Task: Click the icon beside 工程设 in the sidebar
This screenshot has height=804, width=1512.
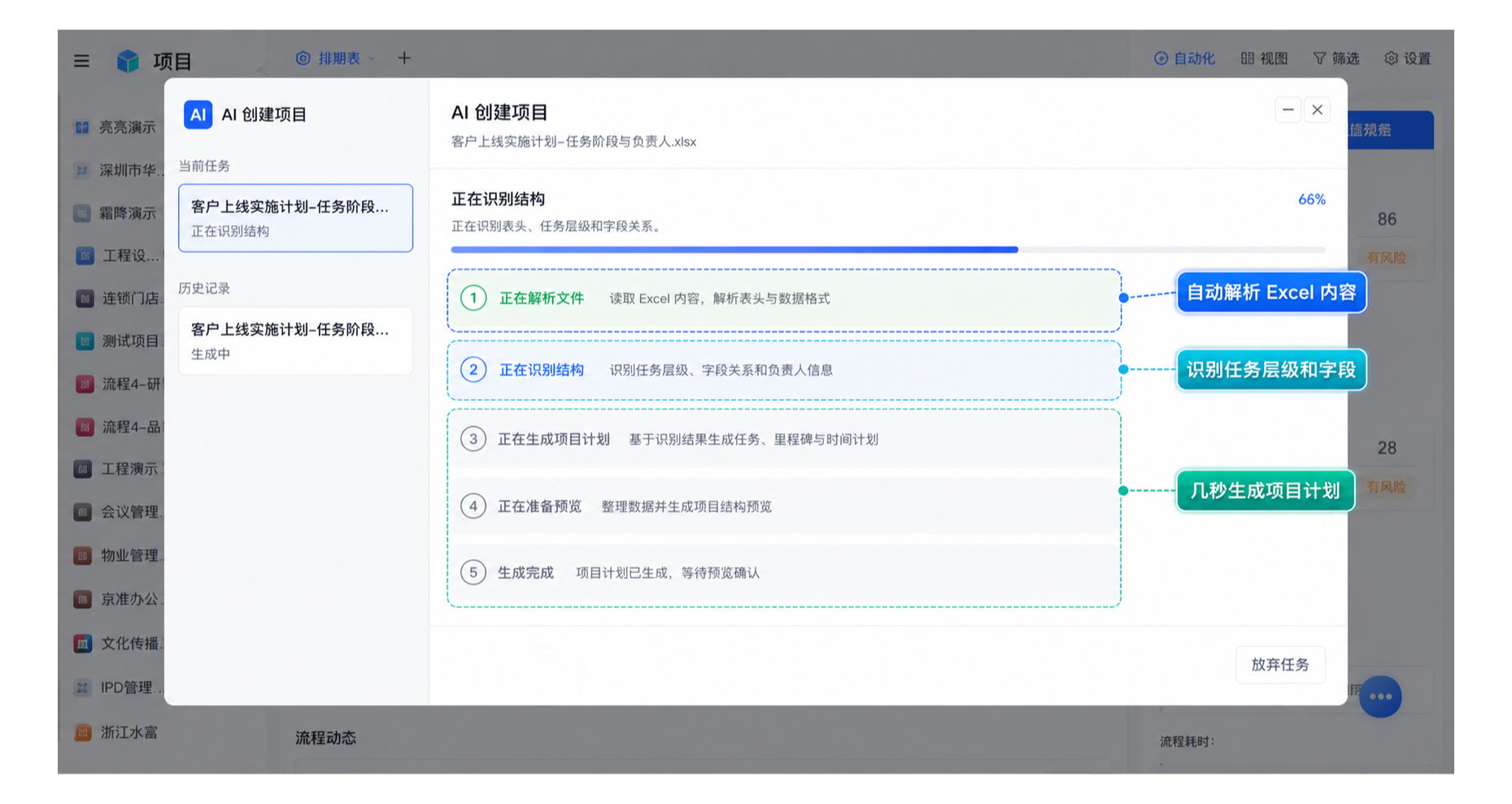Action: tap(85, 256)
